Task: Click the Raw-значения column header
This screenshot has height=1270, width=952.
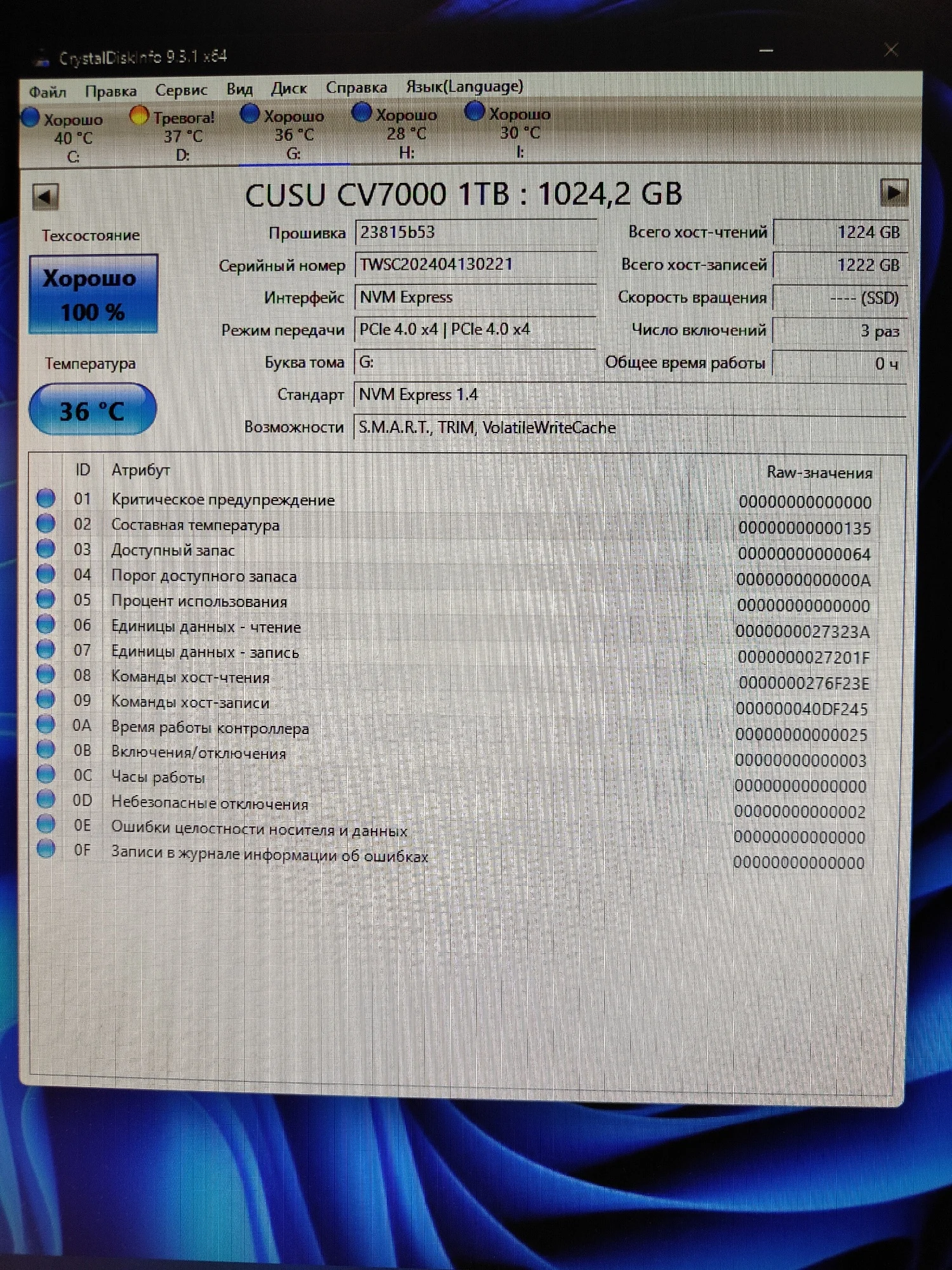Action: (x=819, y=472)
